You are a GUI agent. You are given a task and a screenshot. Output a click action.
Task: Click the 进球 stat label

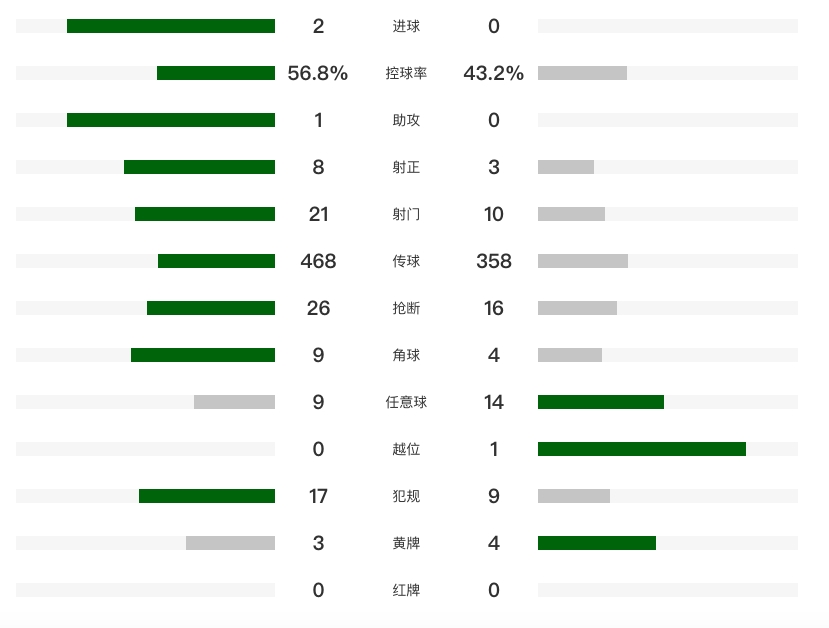[406, 26]
